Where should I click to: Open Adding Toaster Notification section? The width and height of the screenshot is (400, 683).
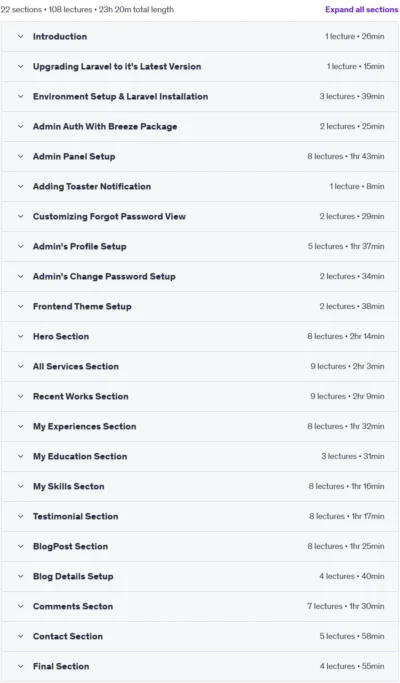[x=200, y=186]
